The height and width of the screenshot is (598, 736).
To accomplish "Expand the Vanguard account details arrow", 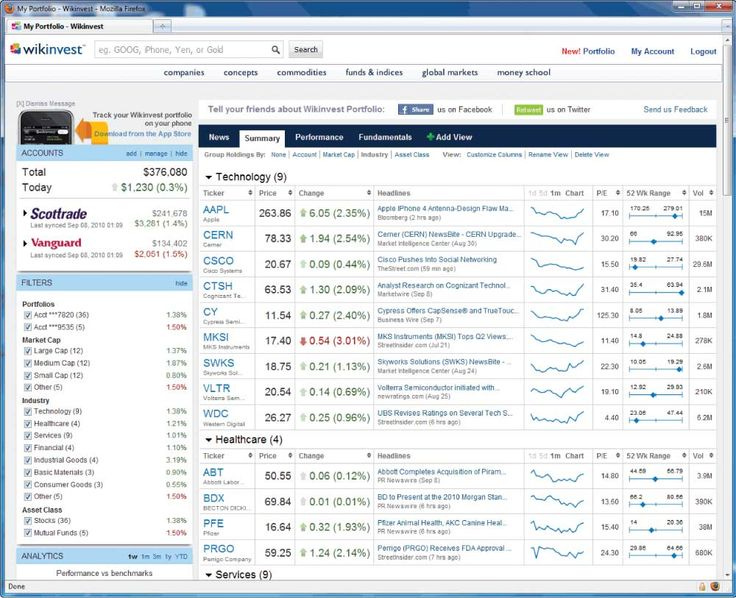I will point(25,243).
